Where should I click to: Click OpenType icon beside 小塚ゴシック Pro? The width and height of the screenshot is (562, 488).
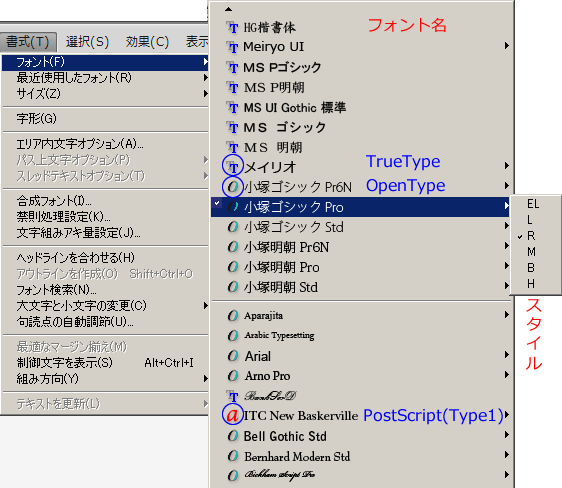(x=233, y=207)
